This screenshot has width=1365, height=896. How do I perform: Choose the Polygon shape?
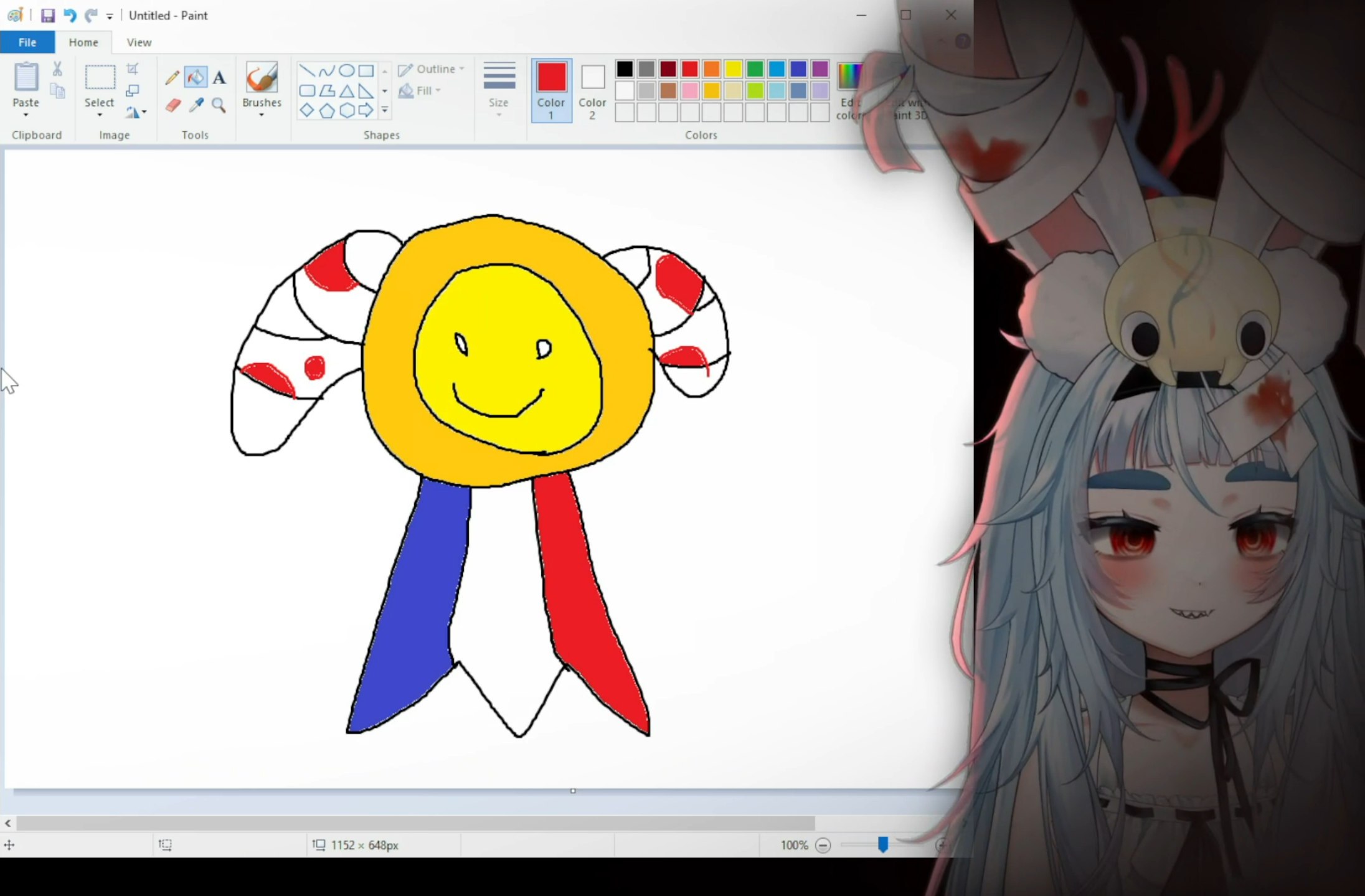pos(327,91)
